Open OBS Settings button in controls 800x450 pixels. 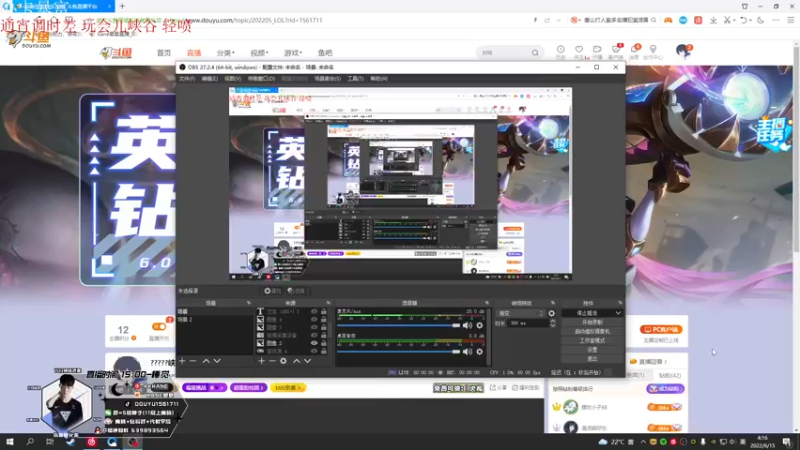click(x=592, y=349)
